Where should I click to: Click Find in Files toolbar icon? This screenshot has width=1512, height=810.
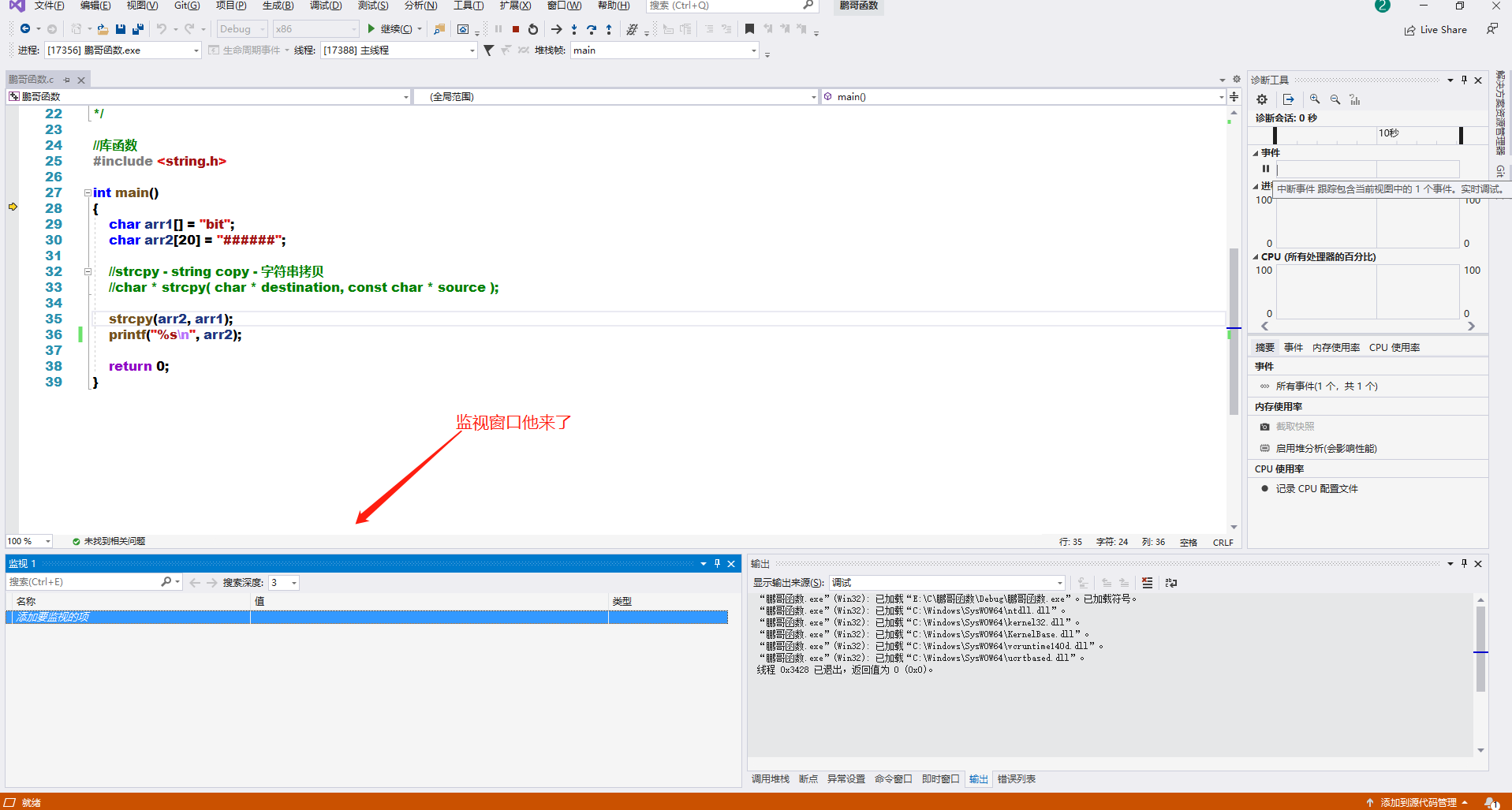coord(439,29)
